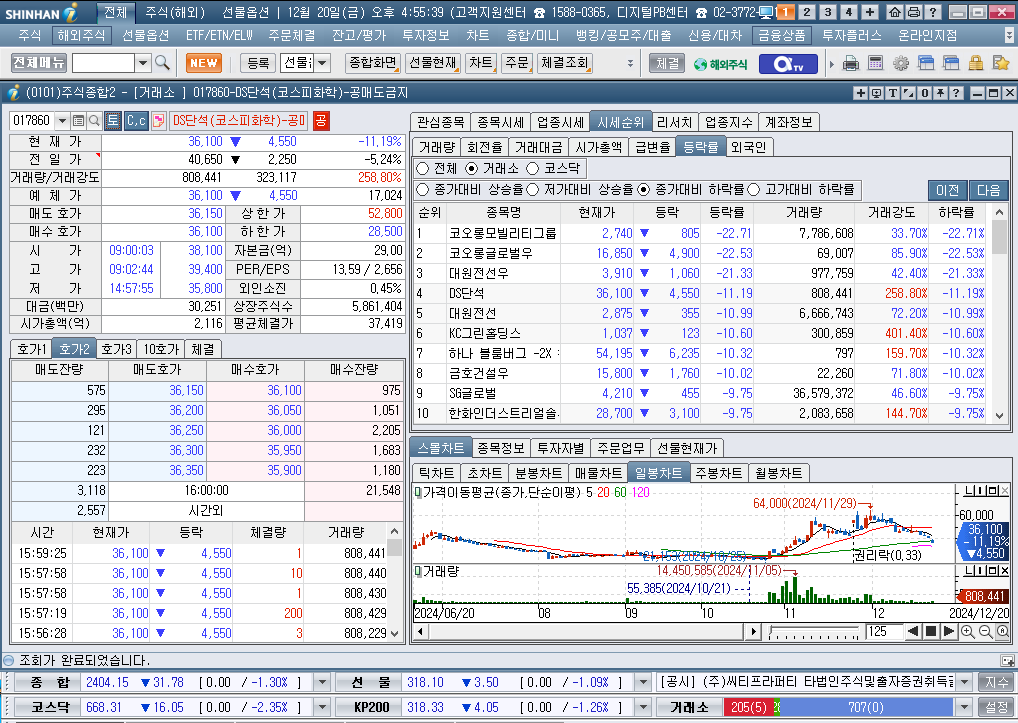Click chart zoom out magnifier icon
The height and width of the screenshot is (723, 1018).
[985, 631]
